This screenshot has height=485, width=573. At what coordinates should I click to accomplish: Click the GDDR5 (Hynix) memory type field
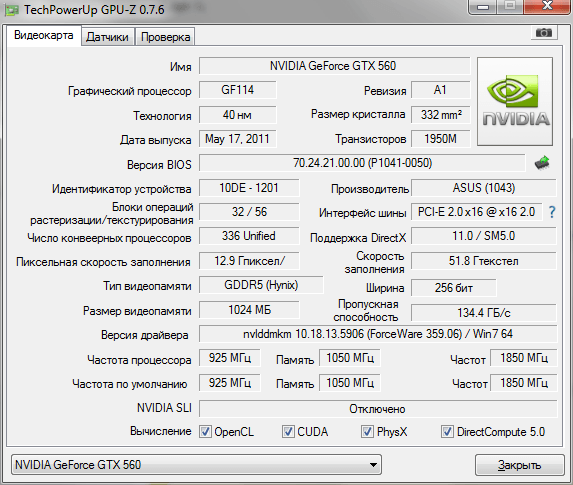tap(261, 285)
